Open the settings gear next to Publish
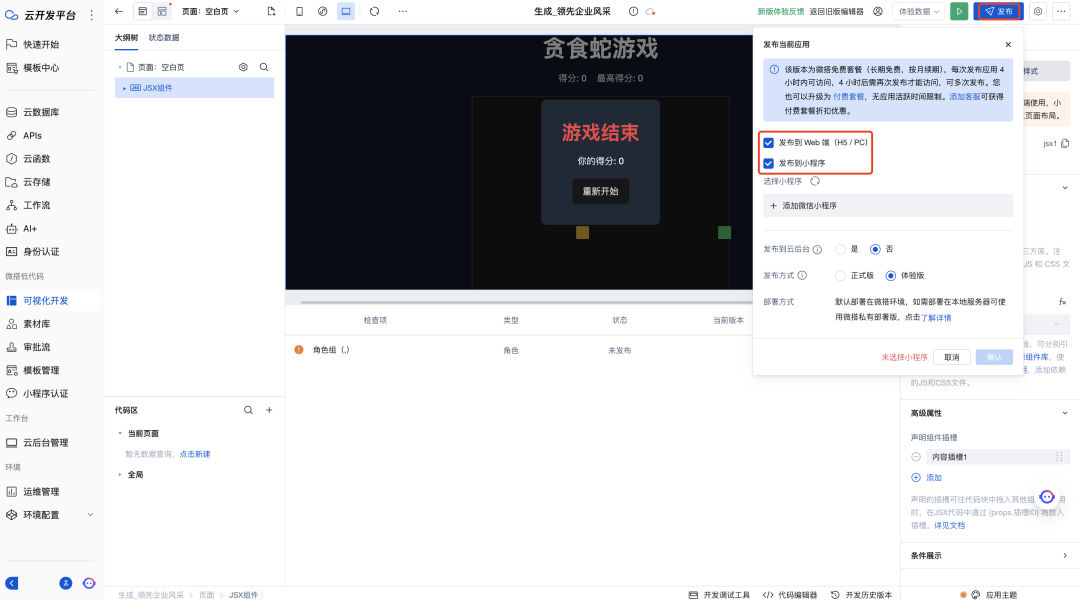 point(1038,11)
